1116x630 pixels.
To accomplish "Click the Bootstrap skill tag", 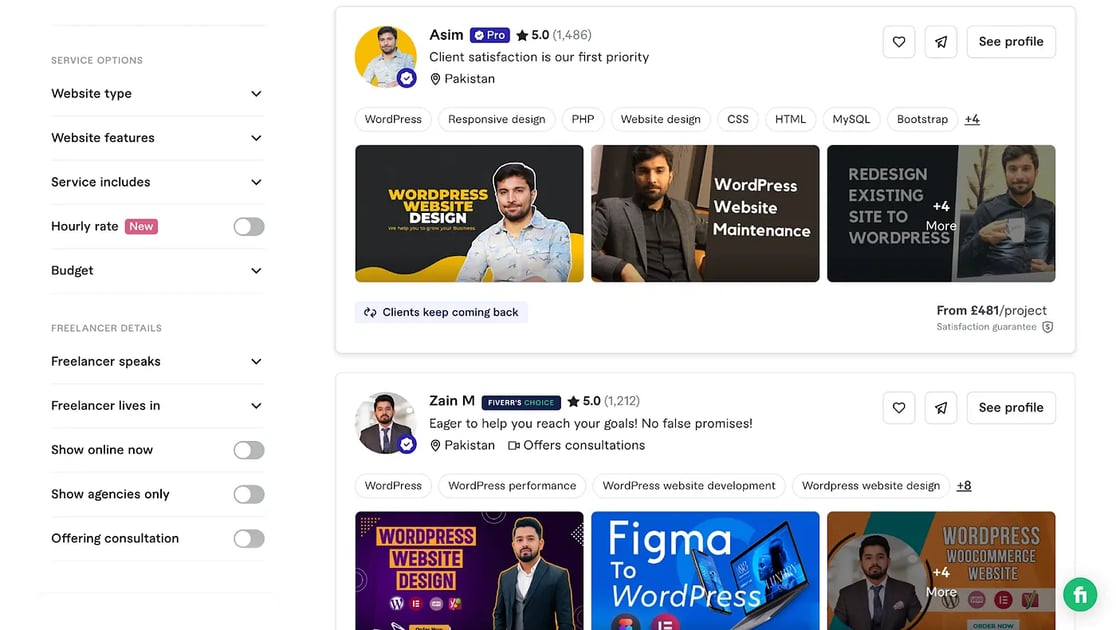I will click(x=921, y=119).
